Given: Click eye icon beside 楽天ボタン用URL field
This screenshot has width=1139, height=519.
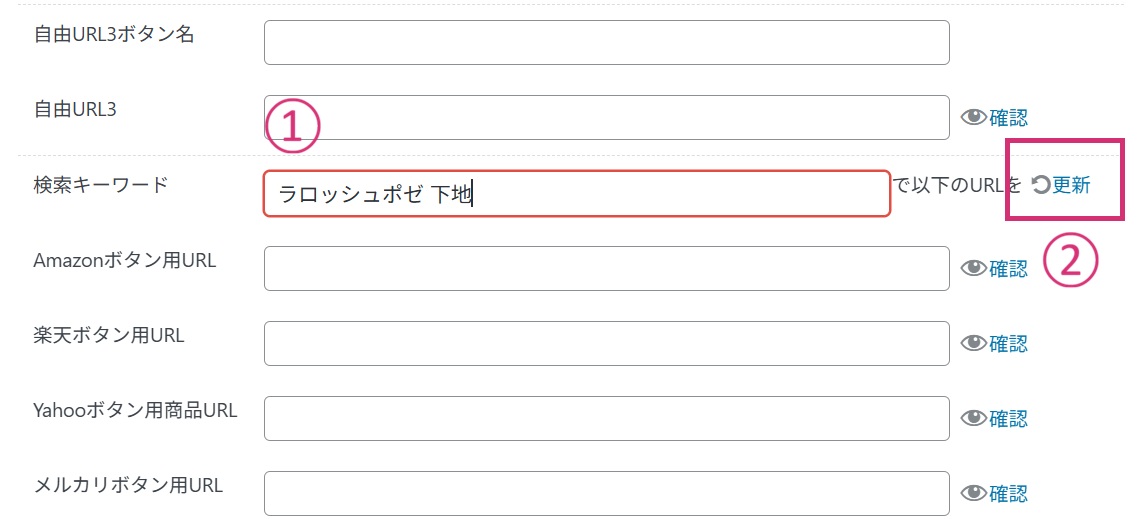Looking at the screenshot, I should pos(973,343).
